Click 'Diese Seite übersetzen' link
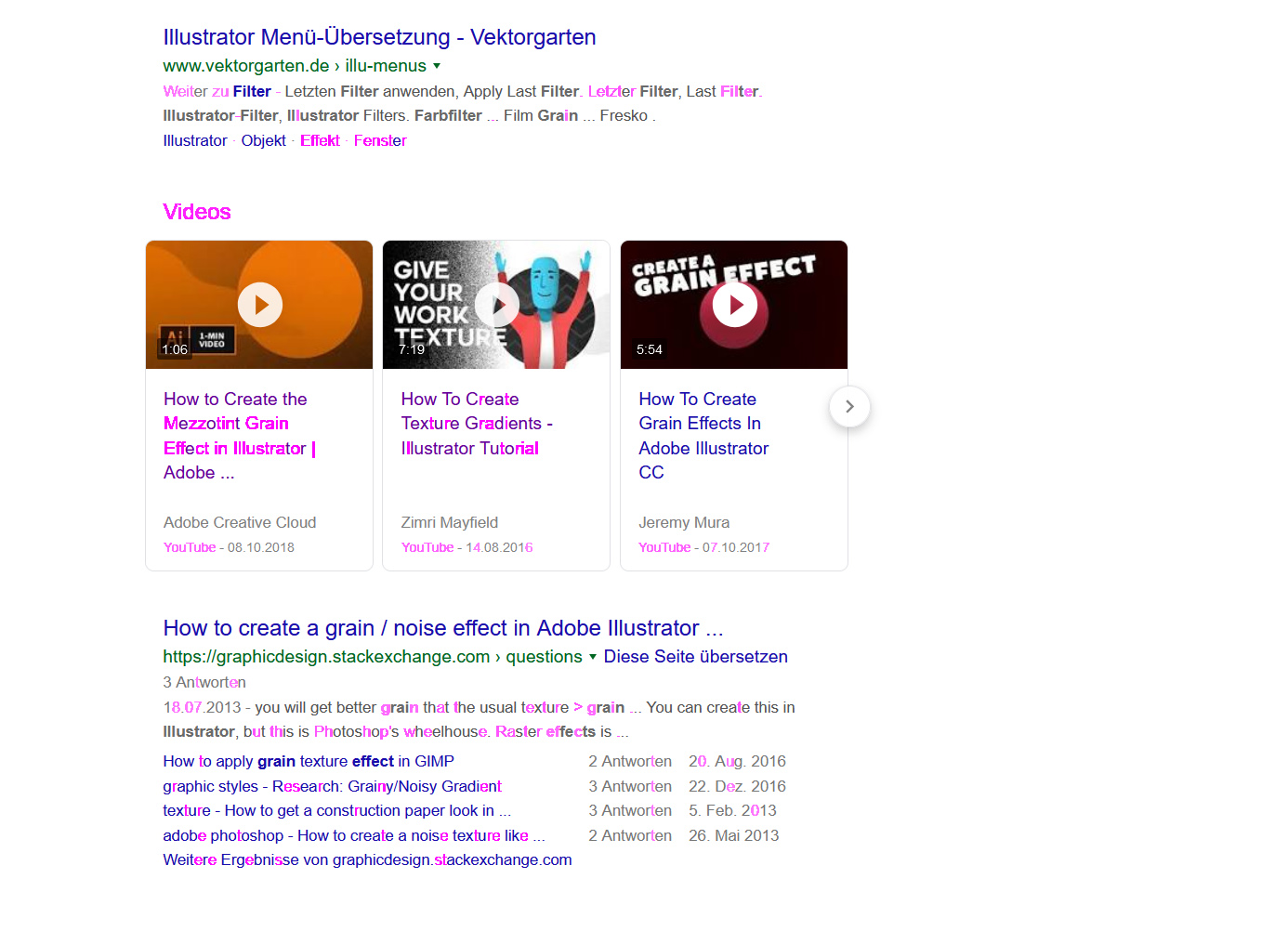Screen dimensions: 1288x931 [696, 657]
